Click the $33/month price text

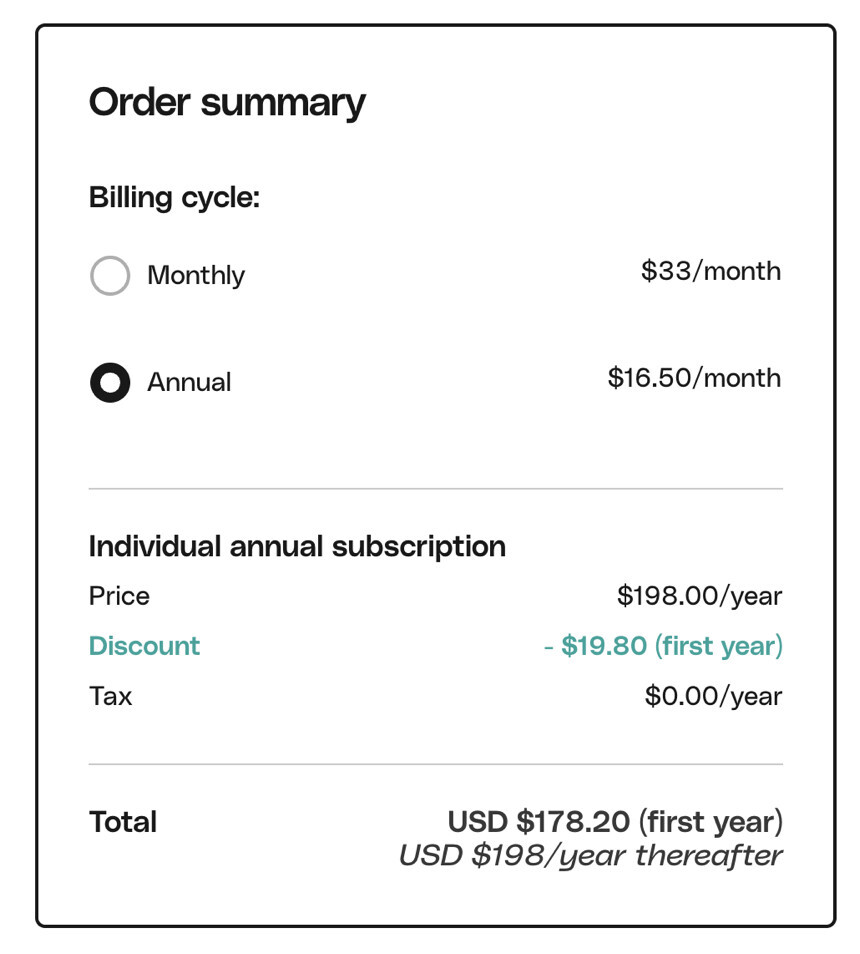[x=711, y=271]
